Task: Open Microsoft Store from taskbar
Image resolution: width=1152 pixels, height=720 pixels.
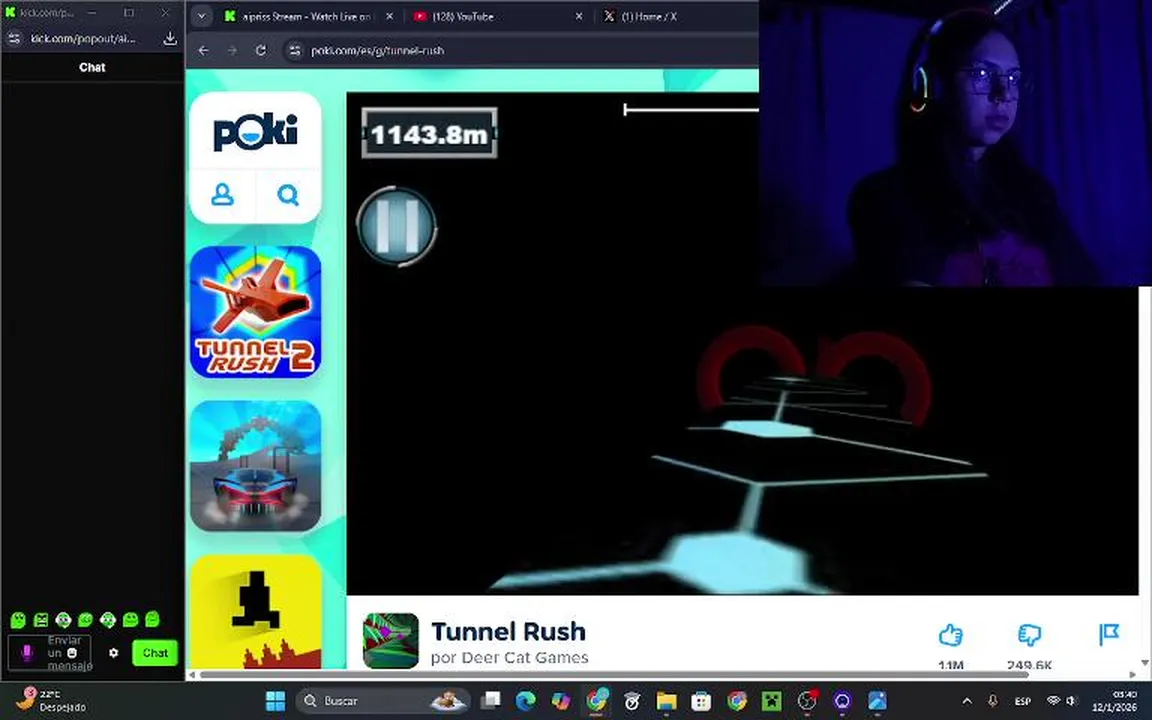Action: [702, 700]
